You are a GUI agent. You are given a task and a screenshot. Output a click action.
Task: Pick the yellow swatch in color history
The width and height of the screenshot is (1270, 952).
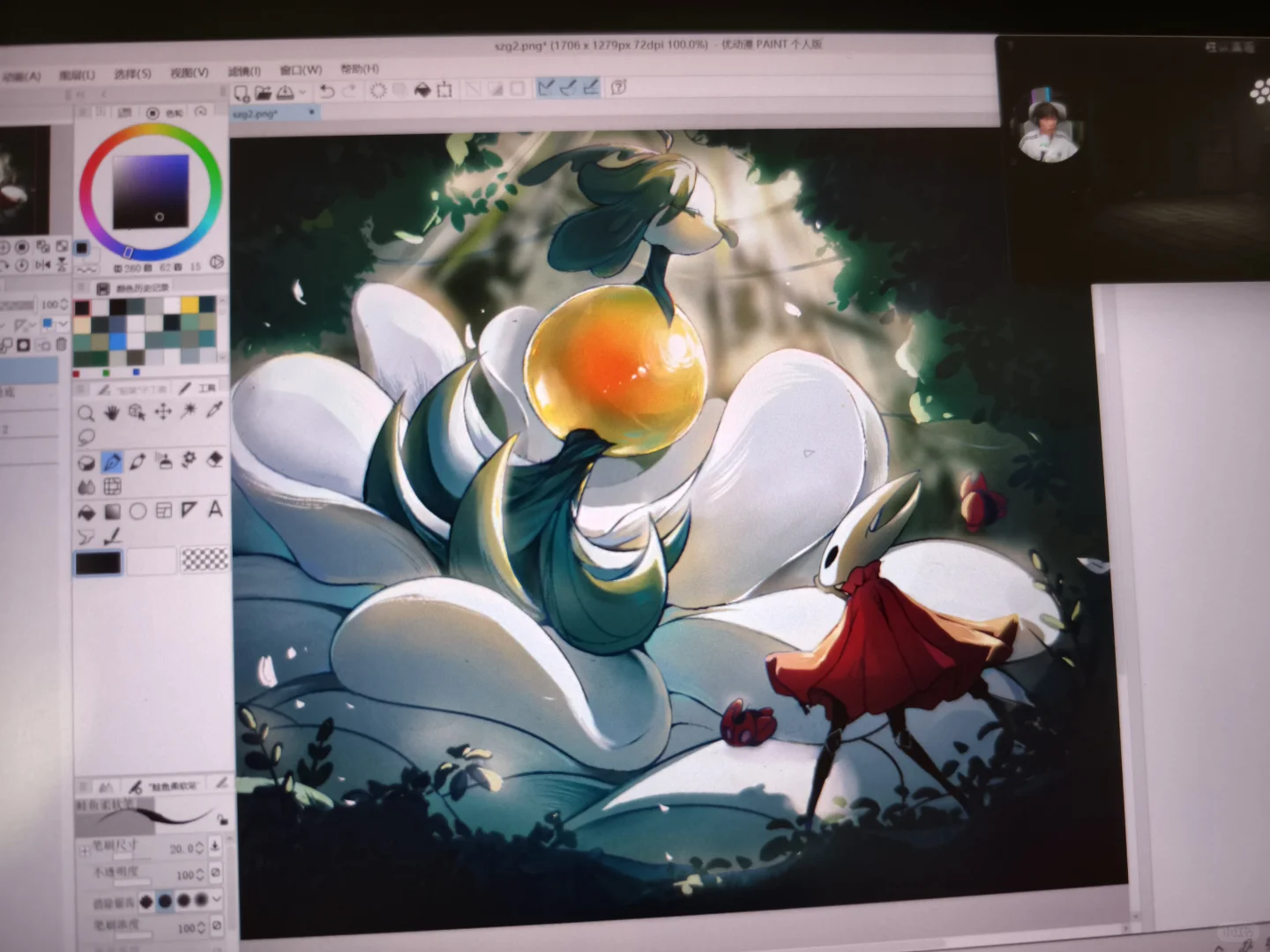click(189, 305)
